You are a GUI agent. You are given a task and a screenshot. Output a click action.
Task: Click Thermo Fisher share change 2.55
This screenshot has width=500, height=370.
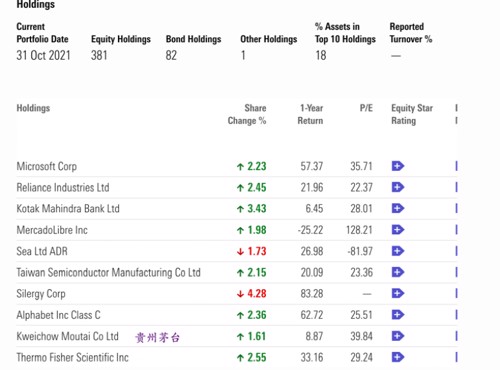point(257,357)
